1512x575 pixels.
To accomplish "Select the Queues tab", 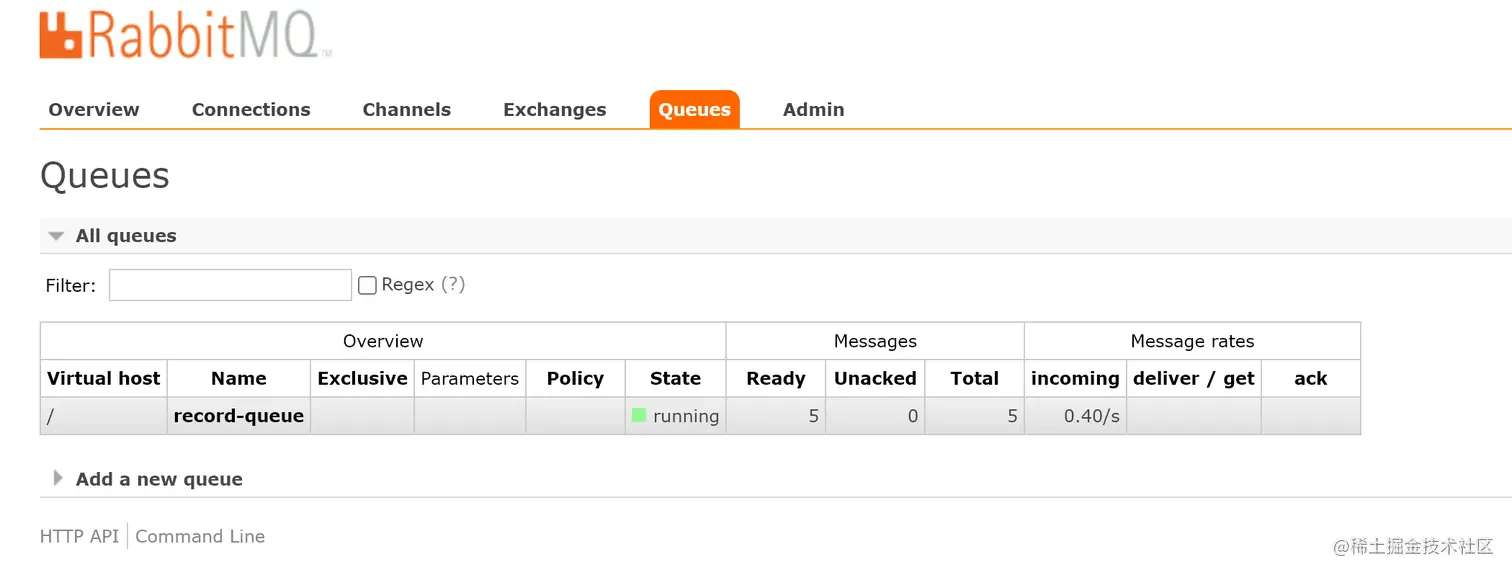I will (694, 110).
